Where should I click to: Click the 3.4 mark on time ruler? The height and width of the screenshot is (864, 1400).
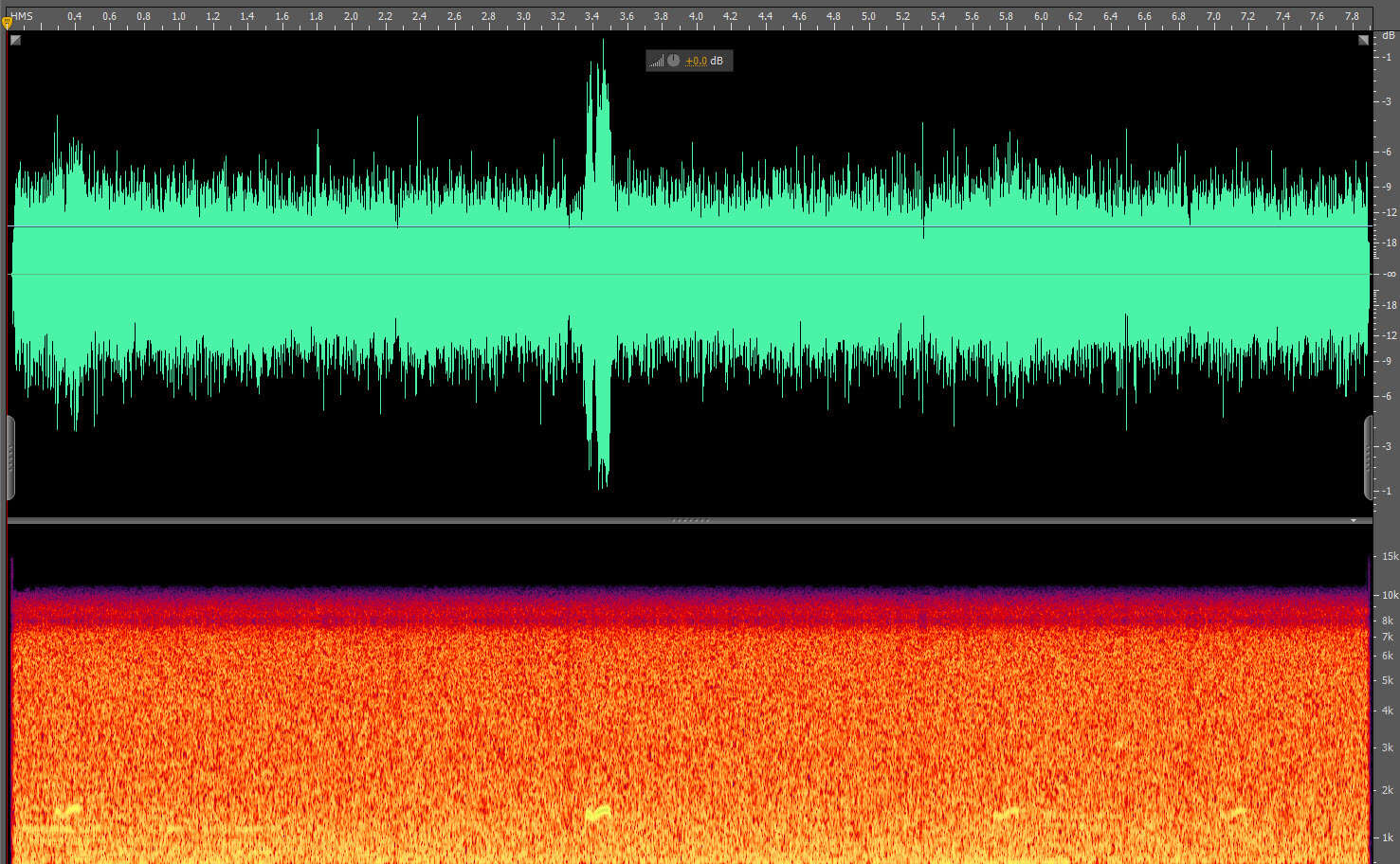click(592, 16)
